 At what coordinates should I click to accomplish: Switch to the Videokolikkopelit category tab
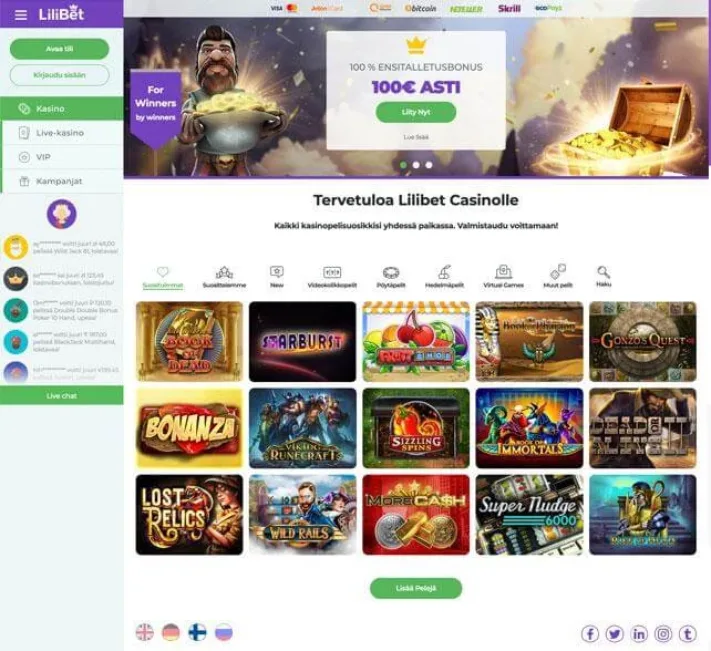pyautogui.click(x=332, y=277)
